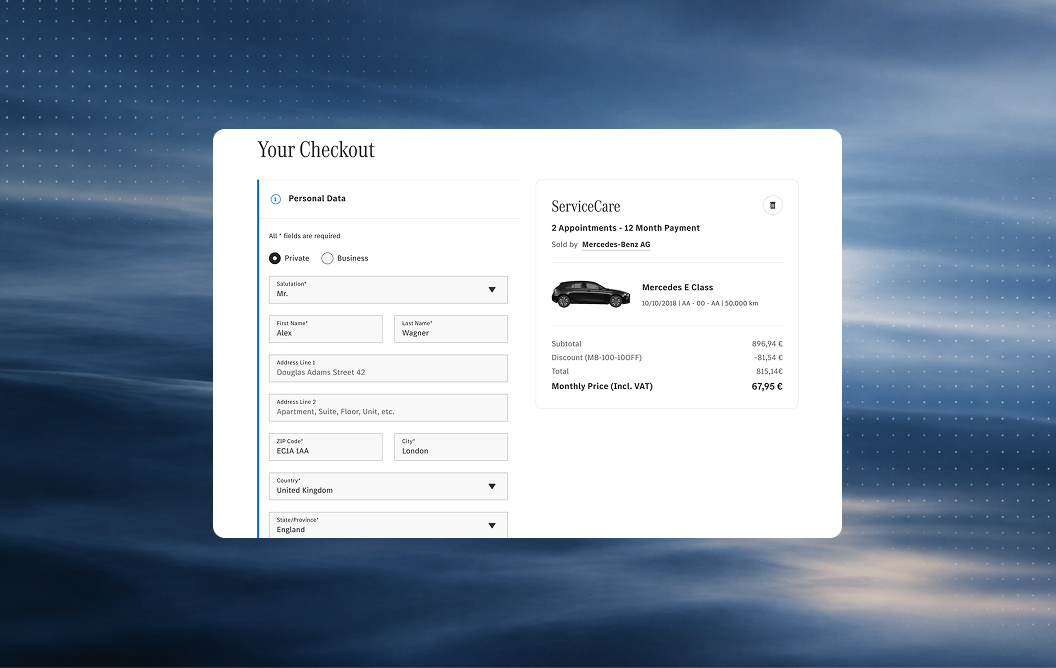
Task: Click the Address Line 2 input field
Action: coord(388,407)
